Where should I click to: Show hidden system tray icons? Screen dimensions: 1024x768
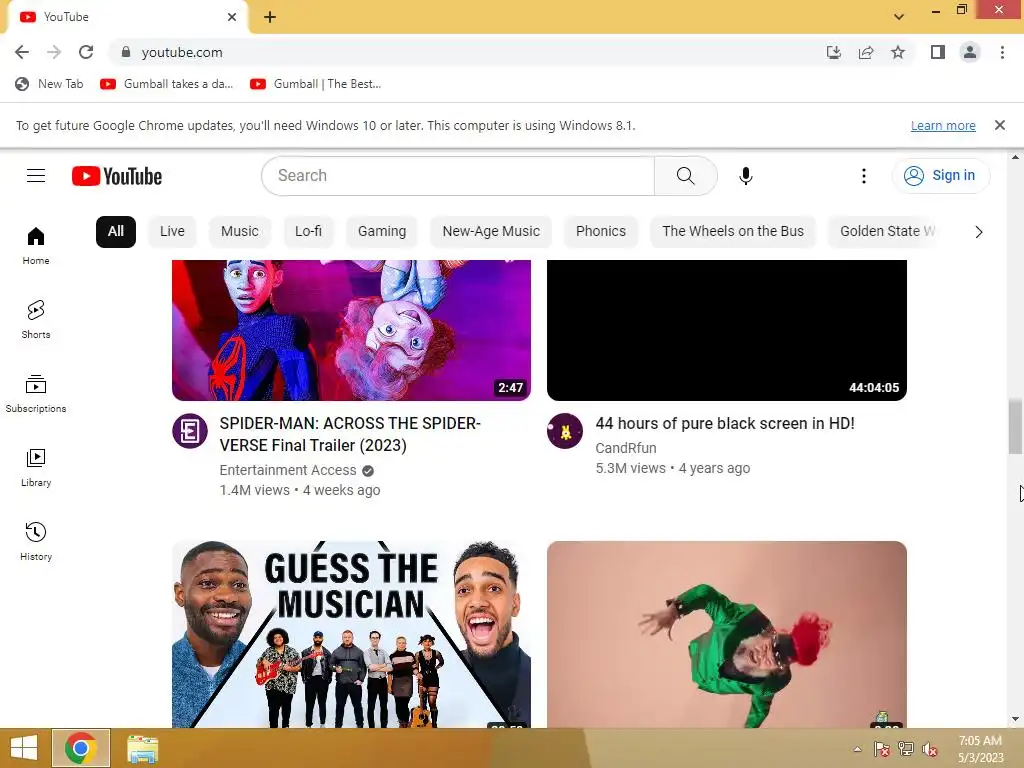point(857,749)
